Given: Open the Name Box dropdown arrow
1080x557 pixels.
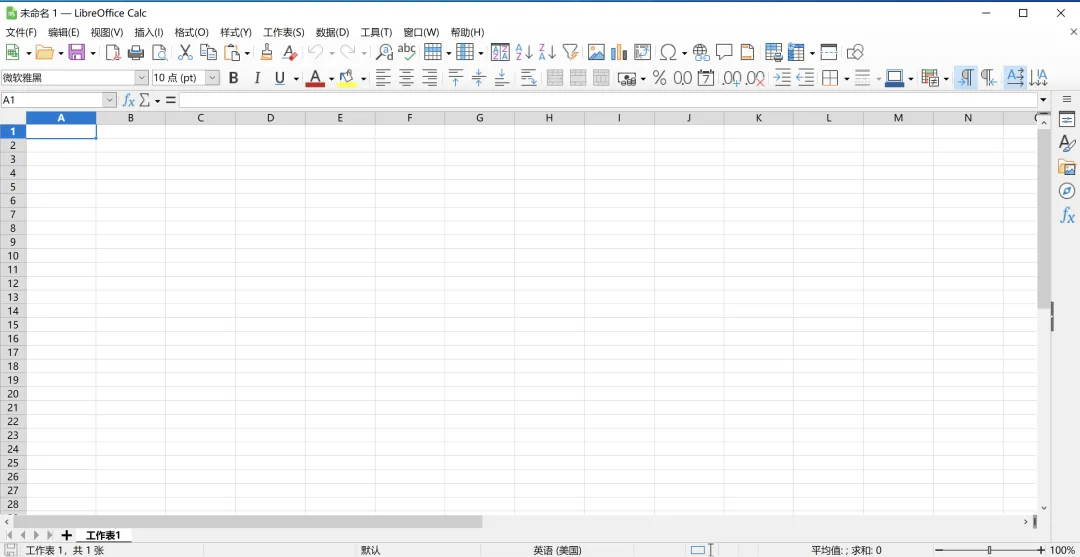Looking at the screenshot, I should [110, 101].
